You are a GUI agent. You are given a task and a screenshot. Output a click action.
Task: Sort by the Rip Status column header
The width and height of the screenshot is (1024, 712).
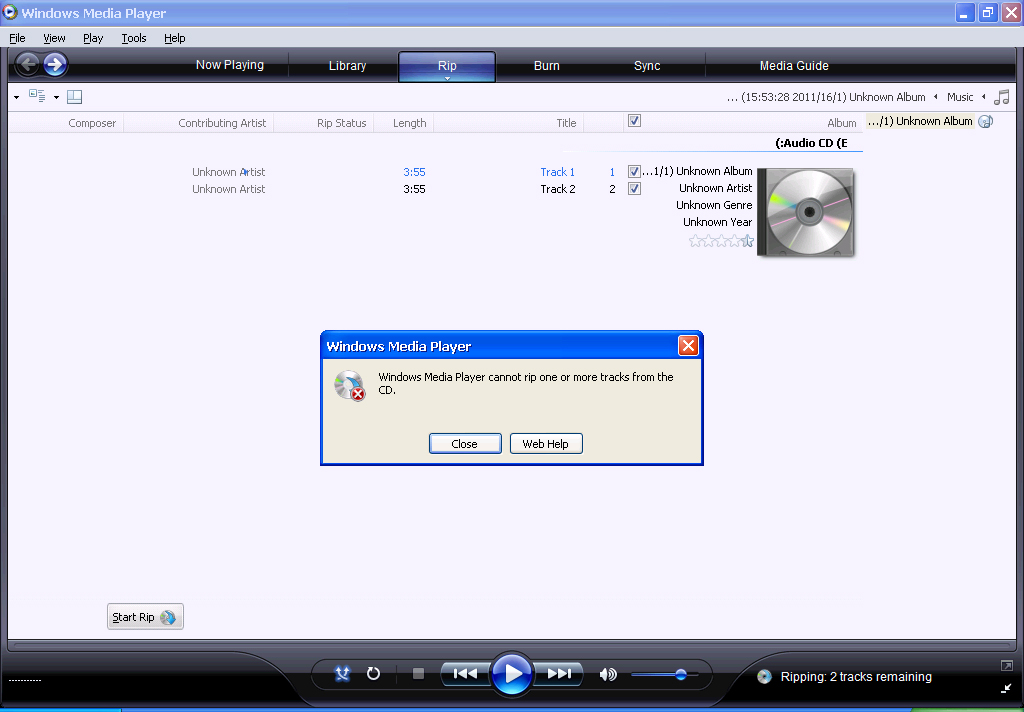point(342,123)
